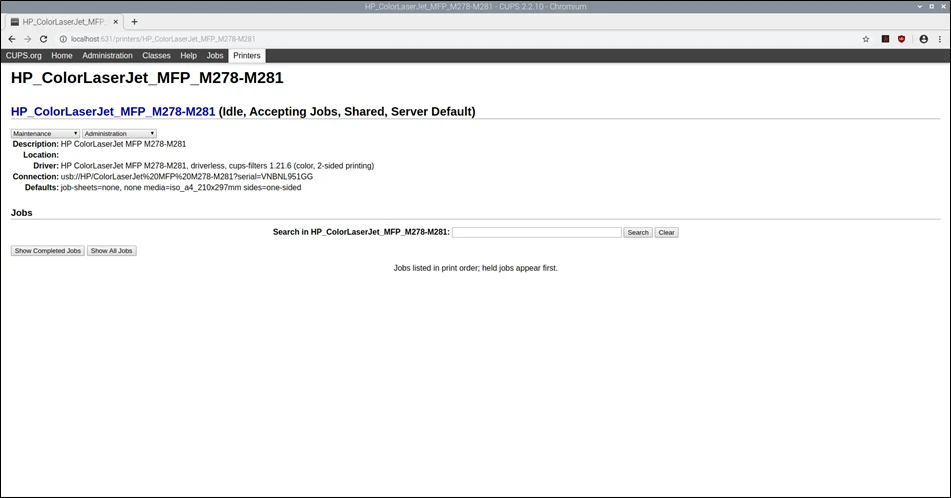
Task: Select the HP_ColorLaserJet_MFP browser tab
Action: [64, 22]
